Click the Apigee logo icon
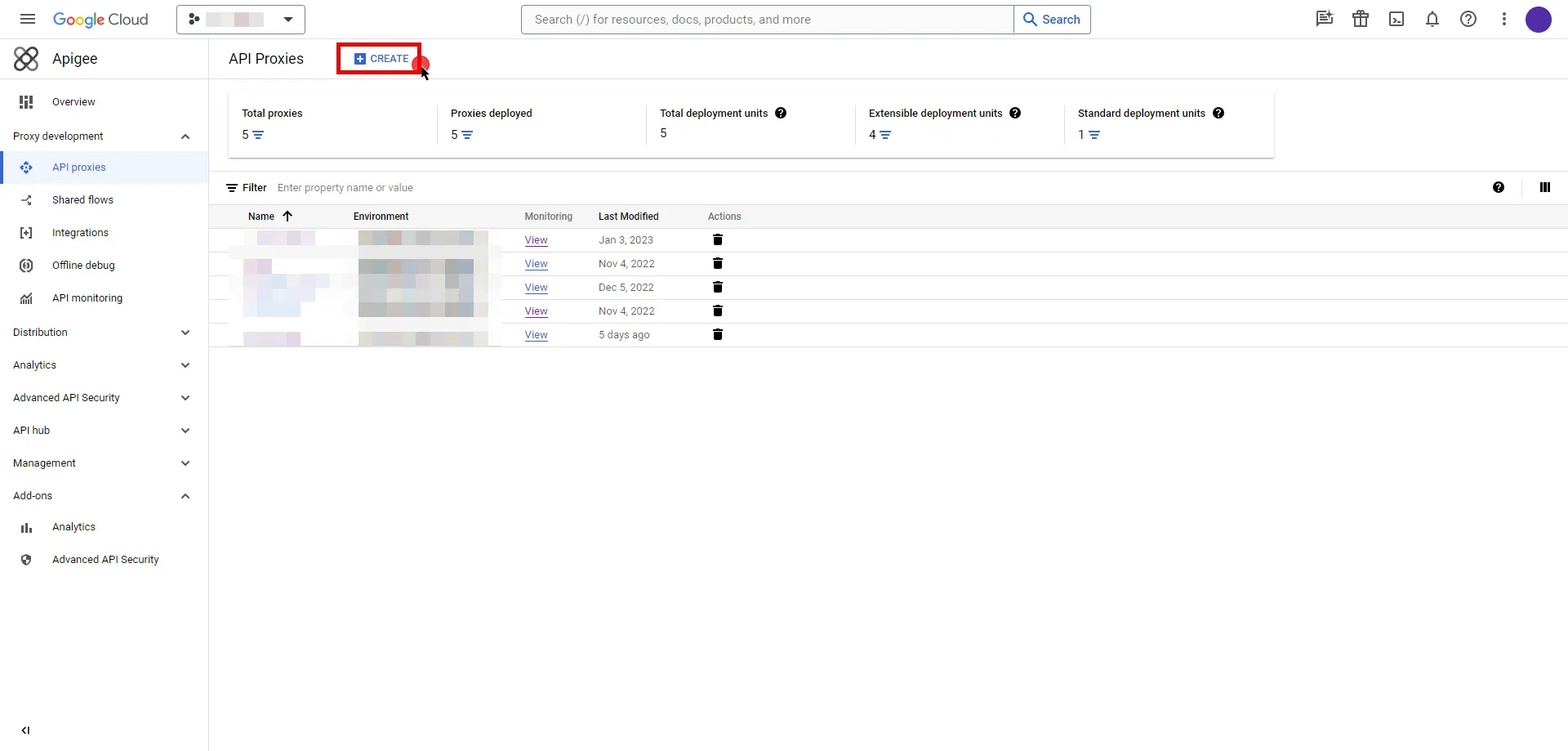 pos(26,58)
